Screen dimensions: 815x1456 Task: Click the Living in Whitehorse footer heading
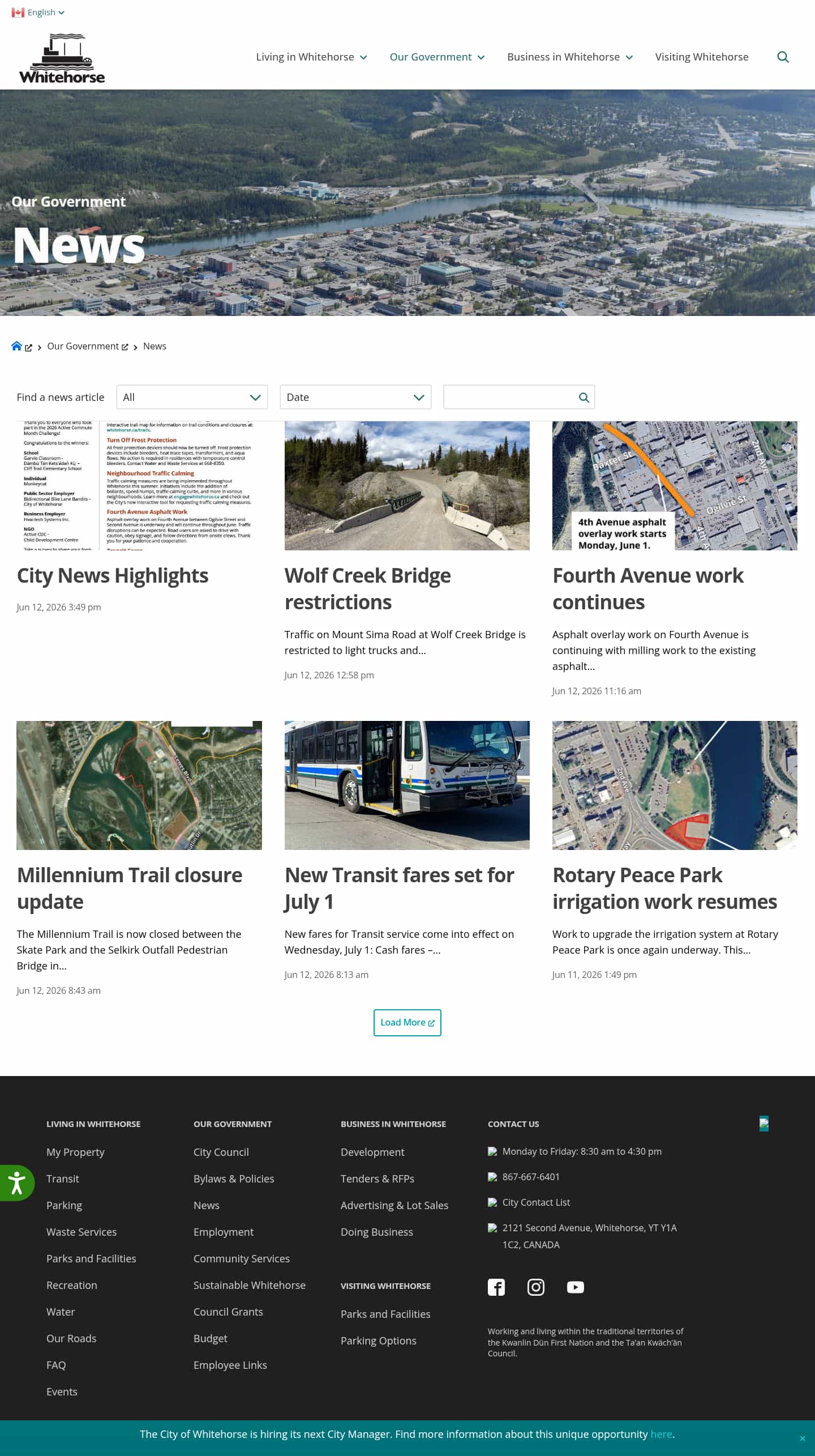[93, 1124]
